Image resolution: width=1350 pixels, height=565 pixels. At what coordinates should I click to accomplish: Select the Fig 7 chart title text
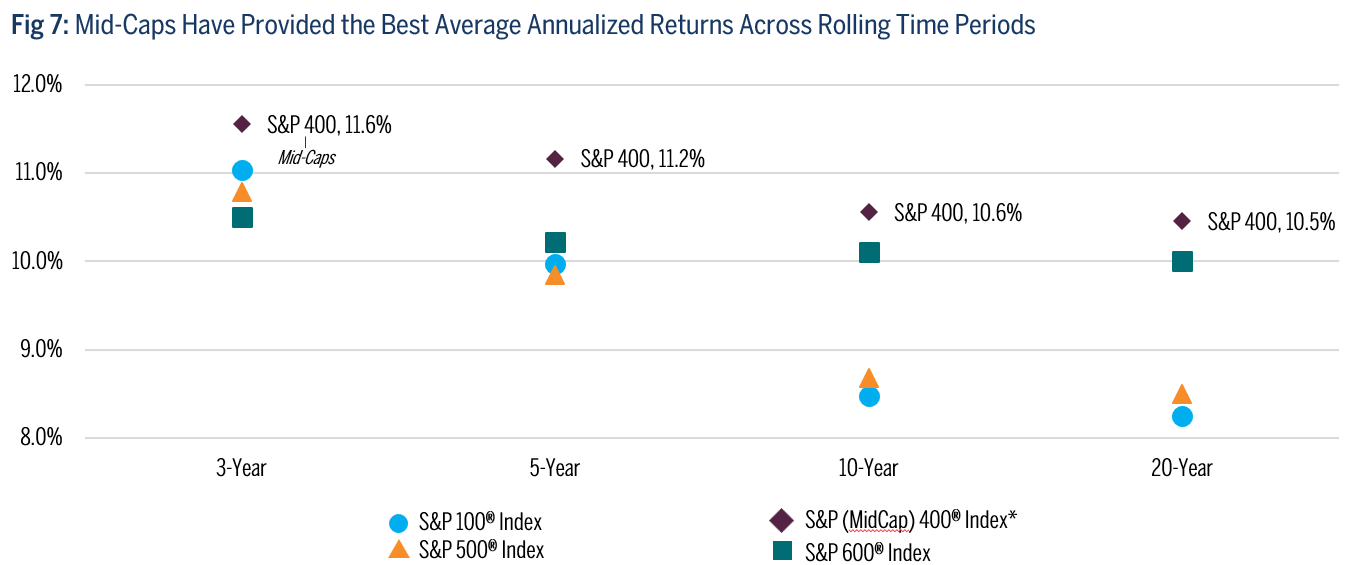pos(523,26)
